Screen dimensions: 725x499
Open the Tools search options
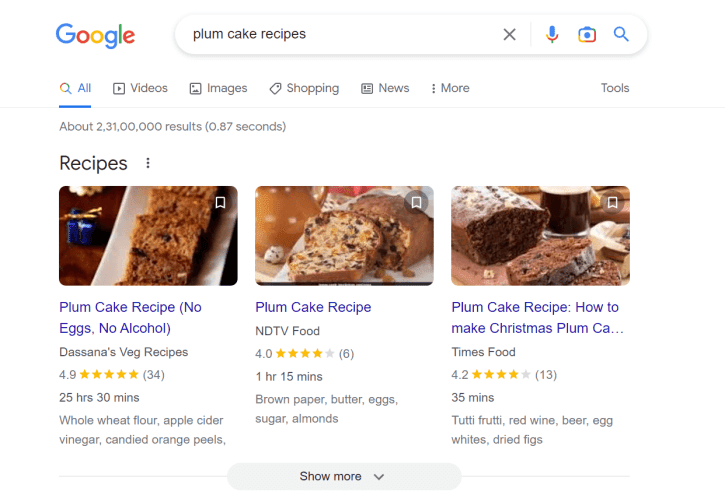[615, 88]
